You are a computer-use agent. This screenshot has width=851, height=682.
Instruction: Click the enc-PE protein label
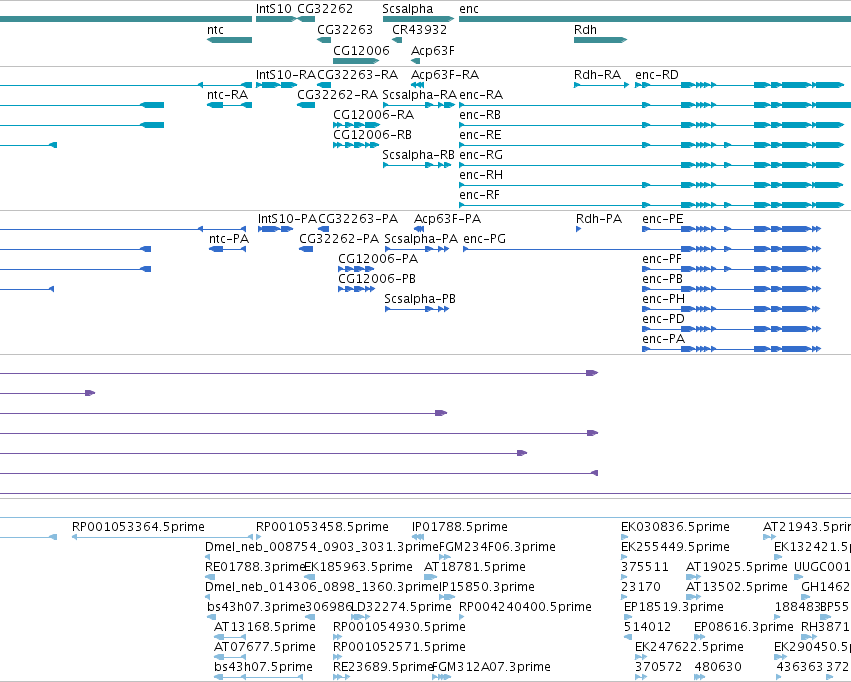[x=663, y=219]
